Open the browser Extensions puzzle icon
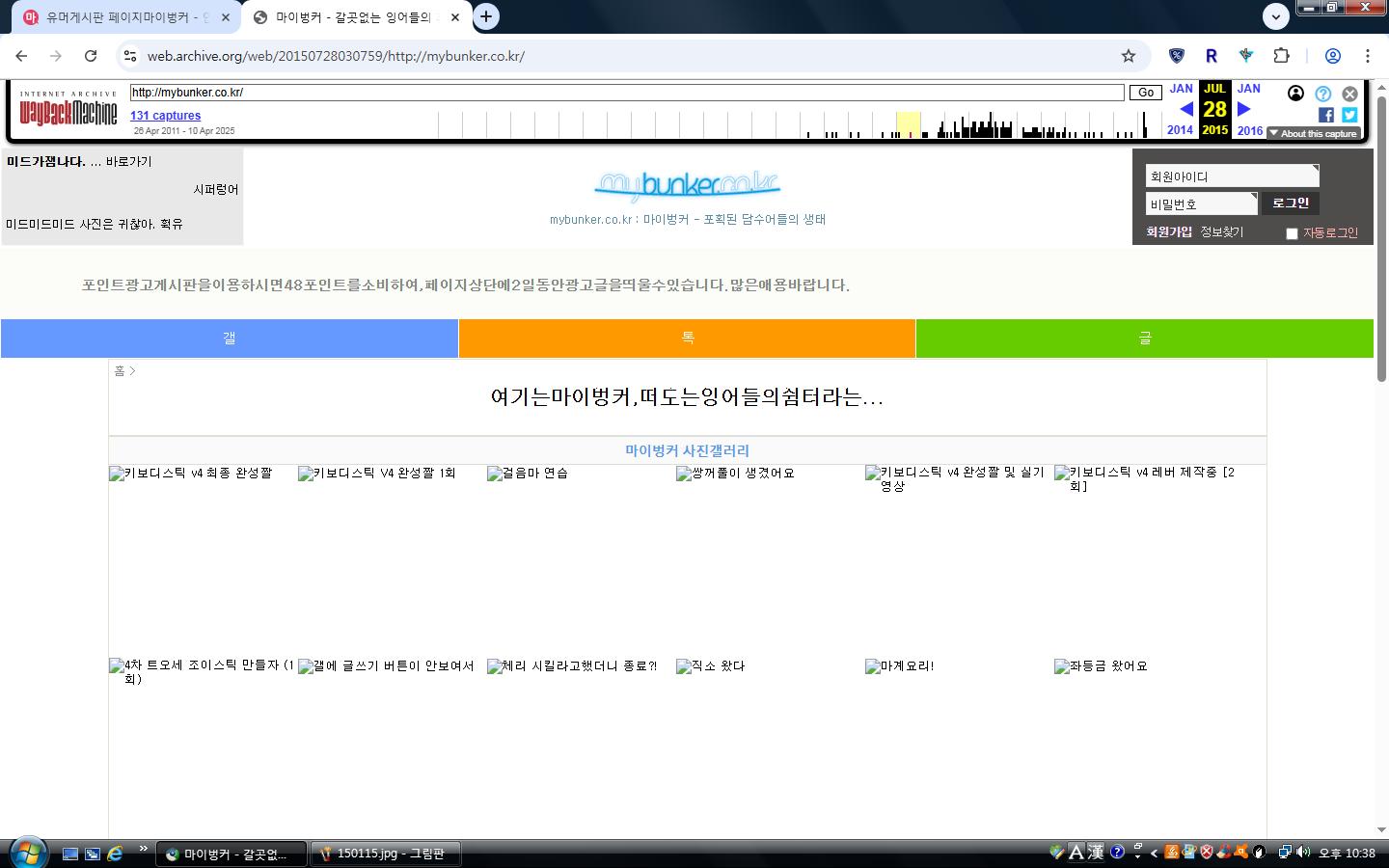The image size is (1389, 868). [x=1281, y=56]
